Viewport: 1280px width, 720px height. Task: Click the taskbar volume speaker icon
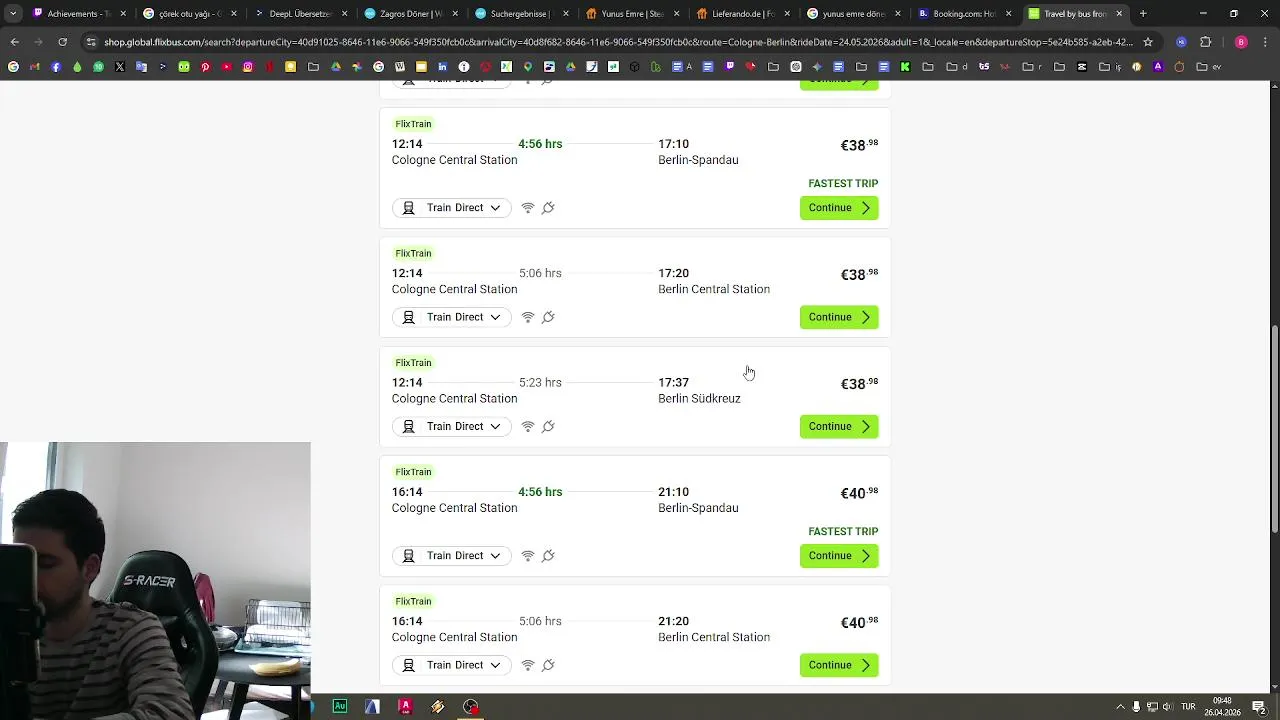point(1167,707)
